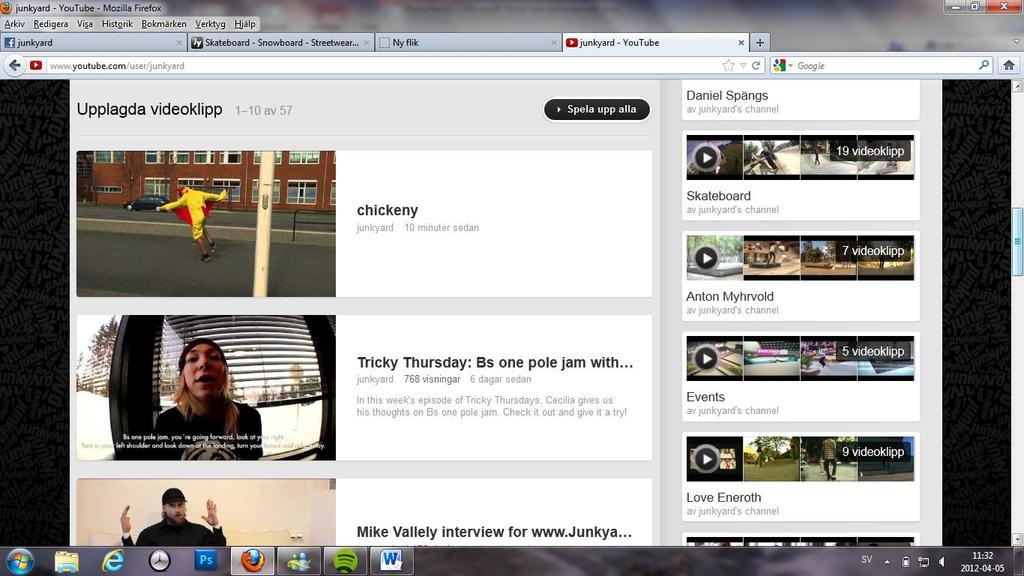Open the Anton Myhrvold playlist title link
This screenshot has width=1024, height=576.
pyautogui.click(x=729, y=296)
